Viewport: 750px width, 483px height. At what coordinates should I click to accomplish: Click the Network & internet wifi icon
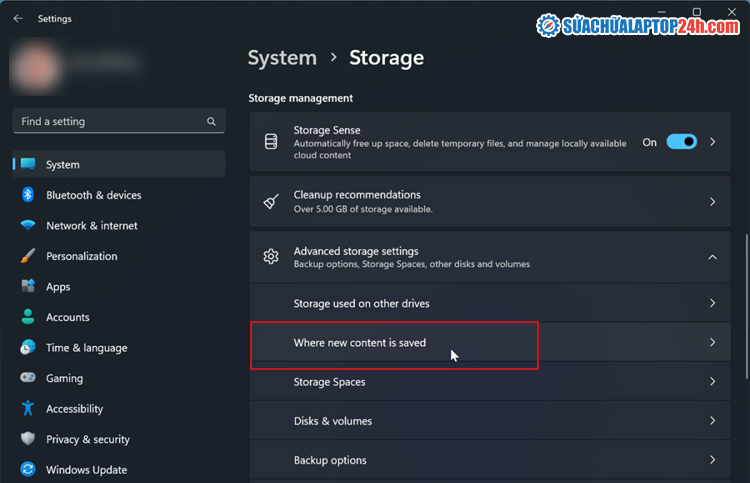[x=28, y=226]
